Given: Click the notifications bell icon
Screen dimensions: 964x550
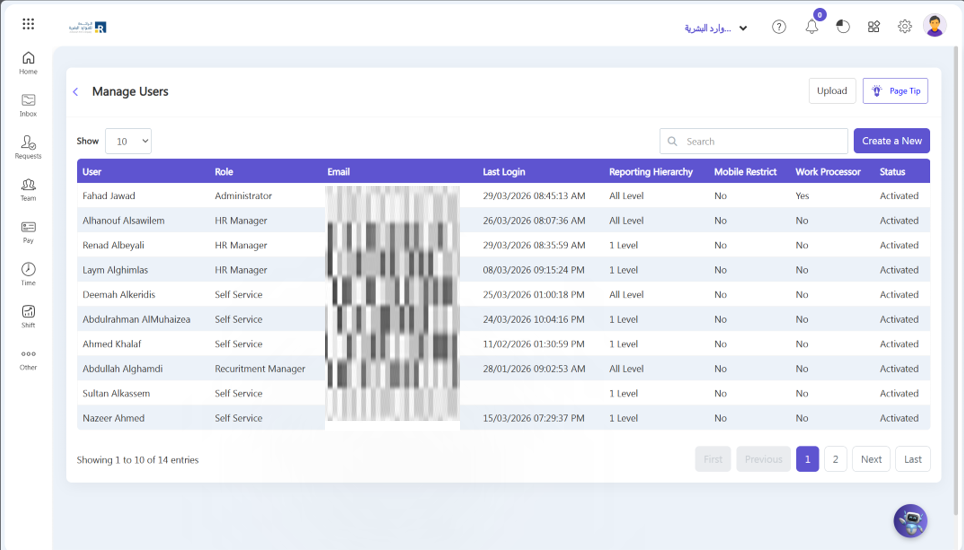Looking at the screenshot, I should click(812, 27).
